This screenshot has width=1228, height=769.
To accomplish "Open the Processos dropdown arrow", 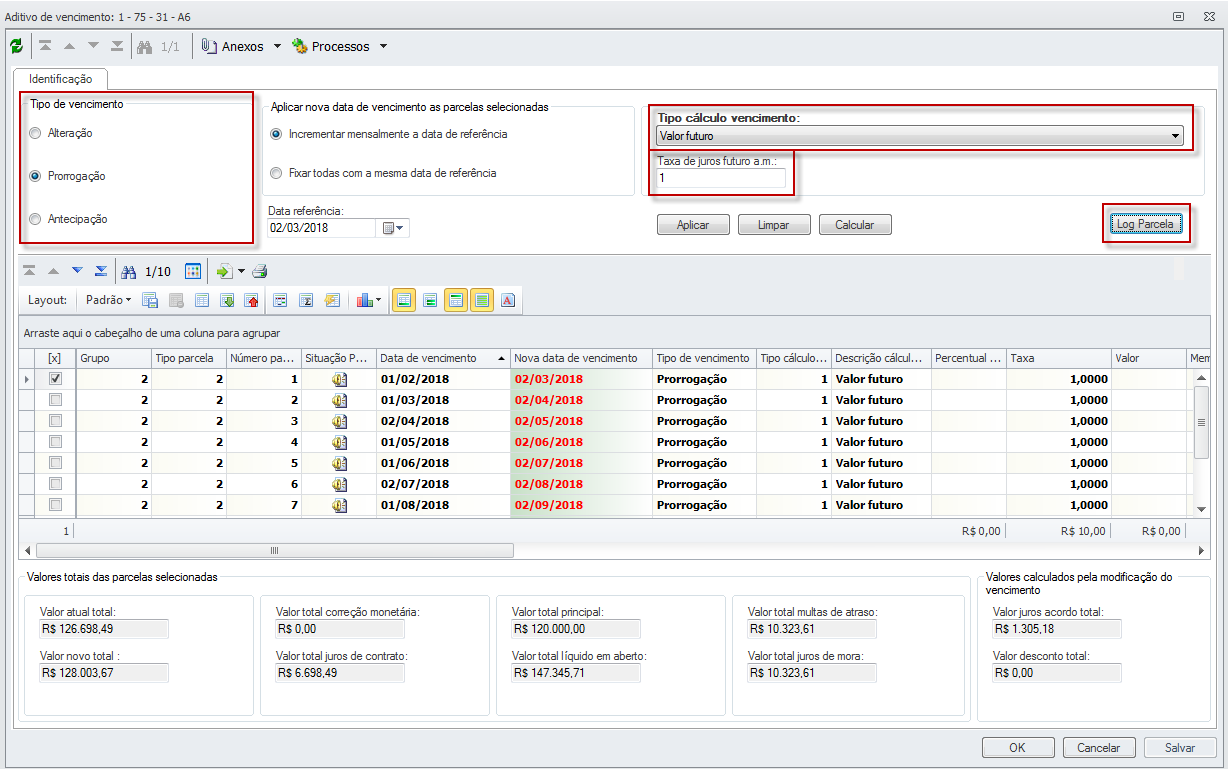I will (383, 46).
